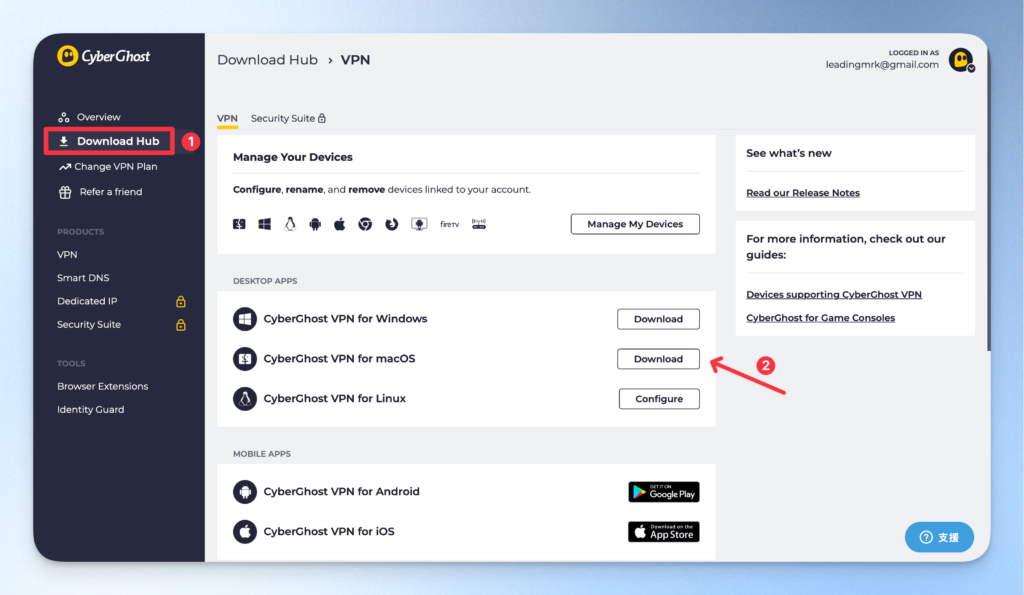Click iOS Apple icon in Mobile Apps
This screenshot has width=1024, height=595.
tap(245, 532)
